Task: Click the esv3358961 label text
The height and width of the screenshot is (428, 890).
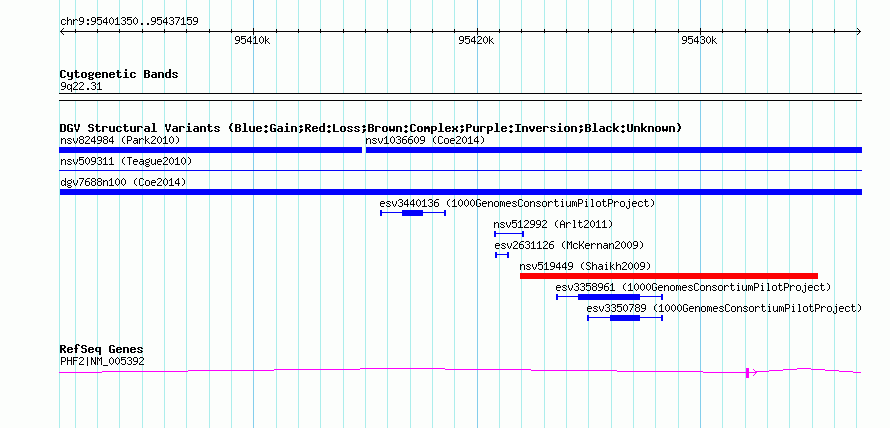Action: (694, 287)
